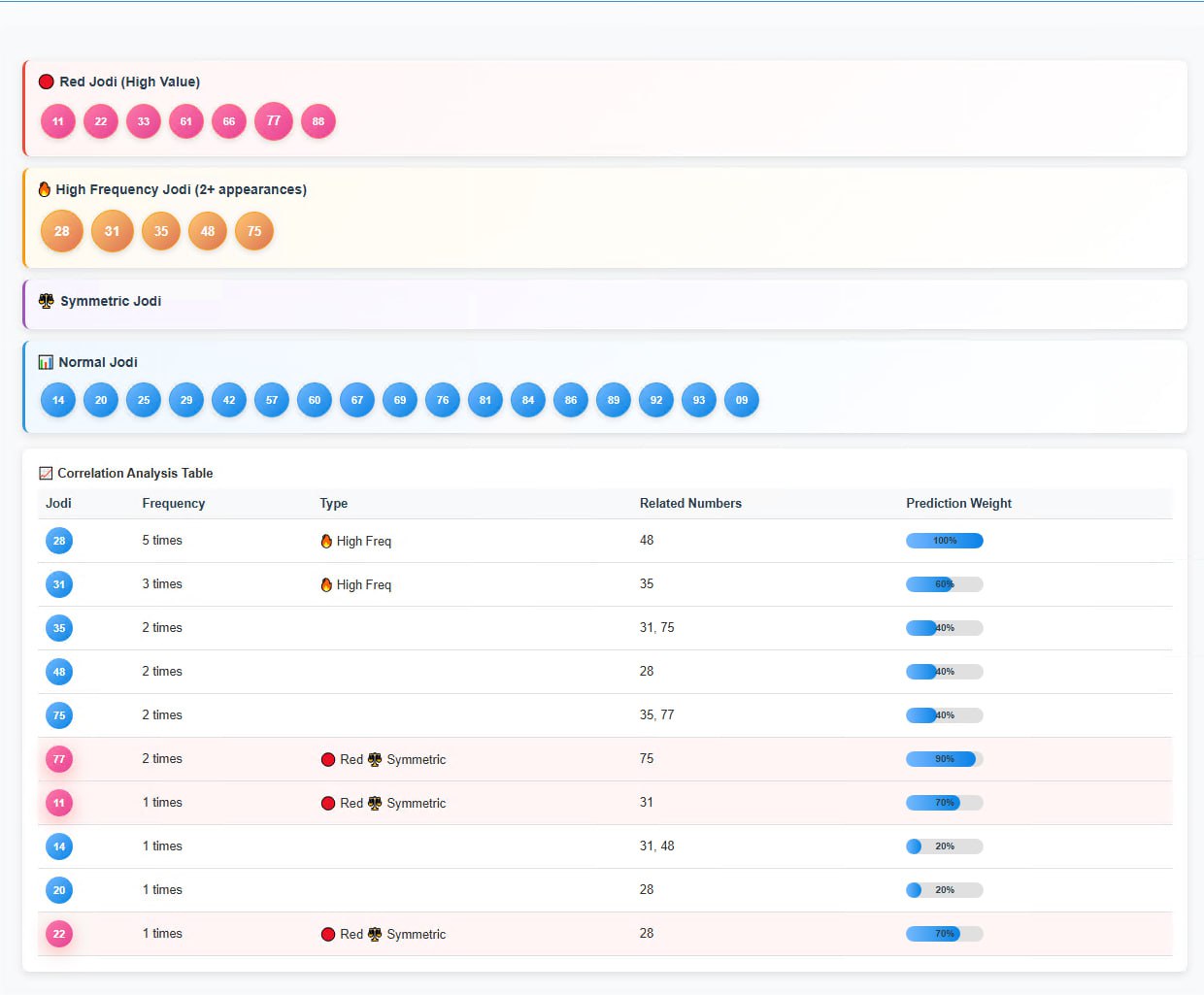Click the Prediction Weight column header
The width and height of the screenshot is (1204, 995).
click(x=958, y=503)
